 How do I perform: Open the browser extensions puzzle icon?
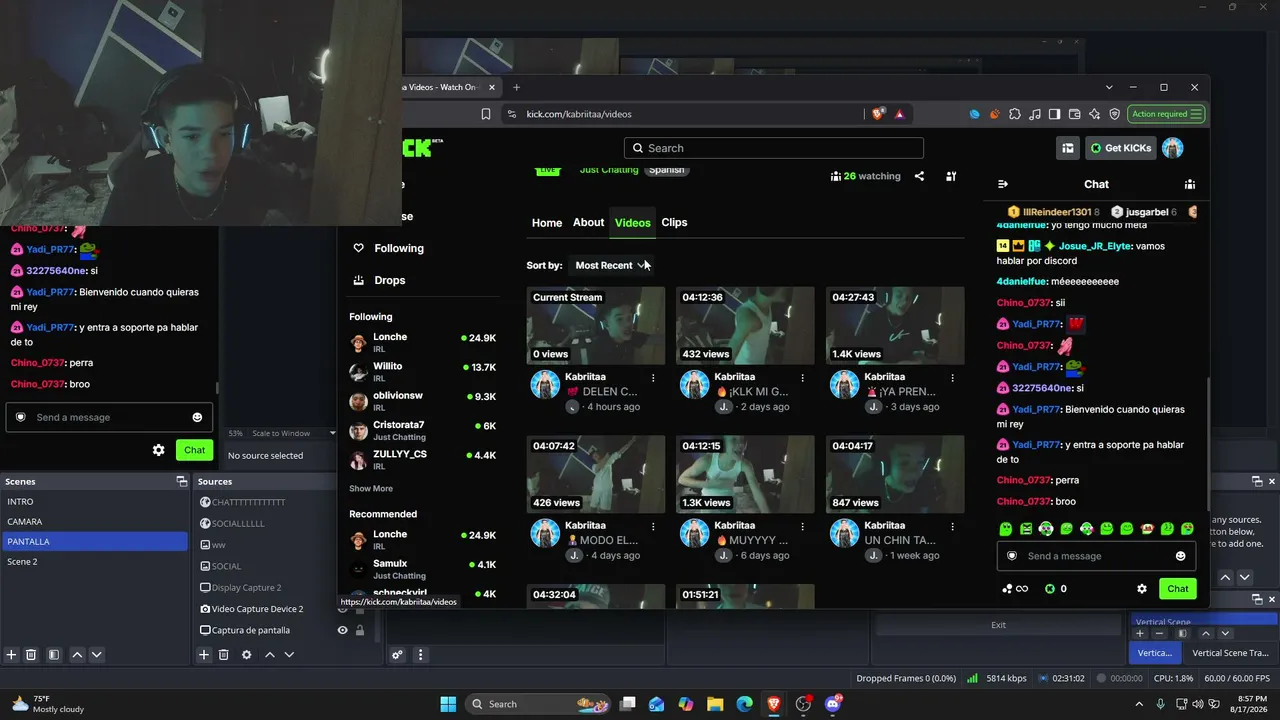(1015, 114)
